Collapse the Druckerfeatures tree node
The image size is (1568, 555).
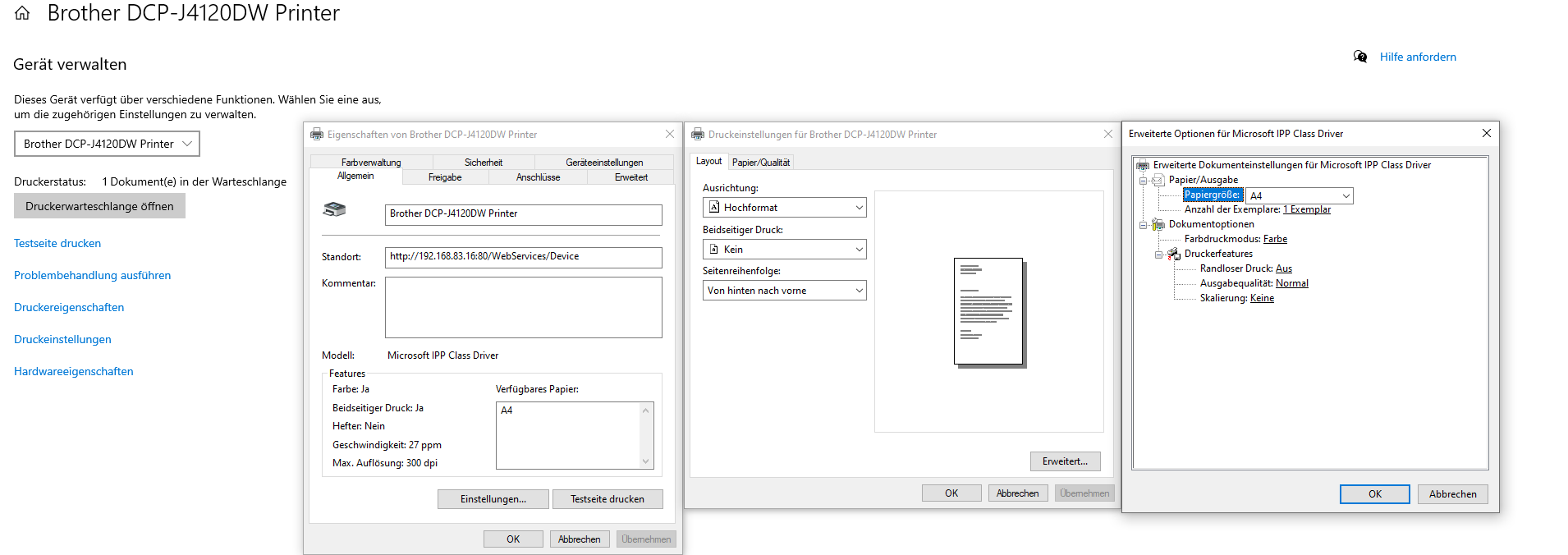[x=1158, y=255]
